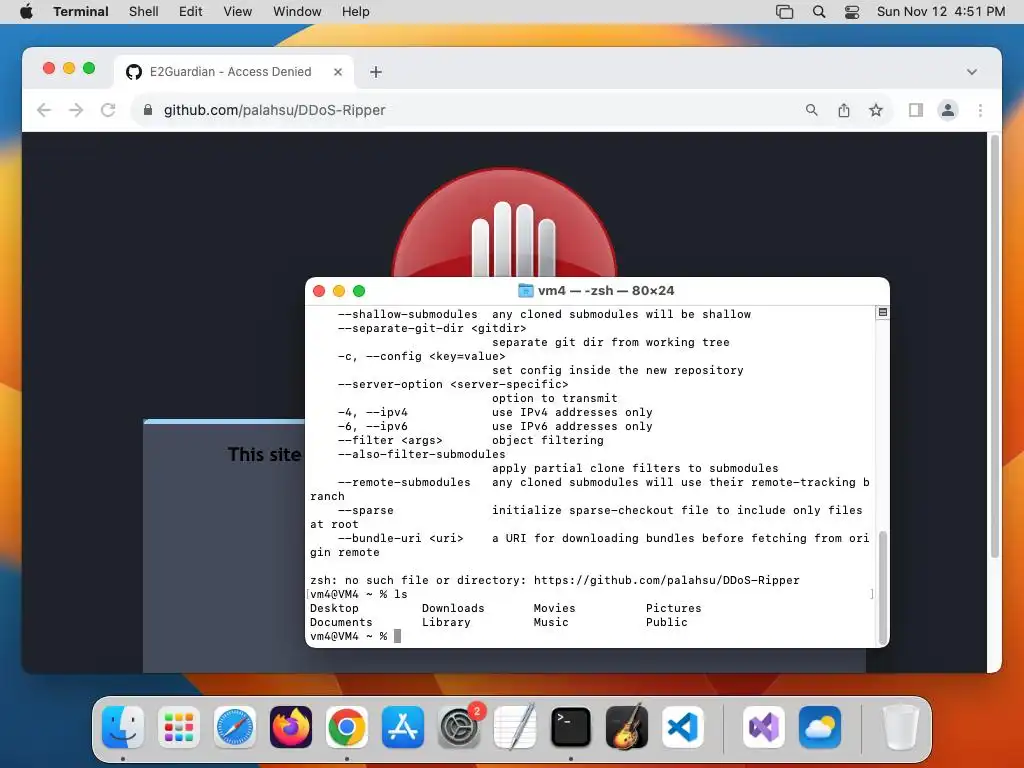Launch GarageBand from the dock
Viewport: 1024px width, 768px height.
[x=627, y=727]
